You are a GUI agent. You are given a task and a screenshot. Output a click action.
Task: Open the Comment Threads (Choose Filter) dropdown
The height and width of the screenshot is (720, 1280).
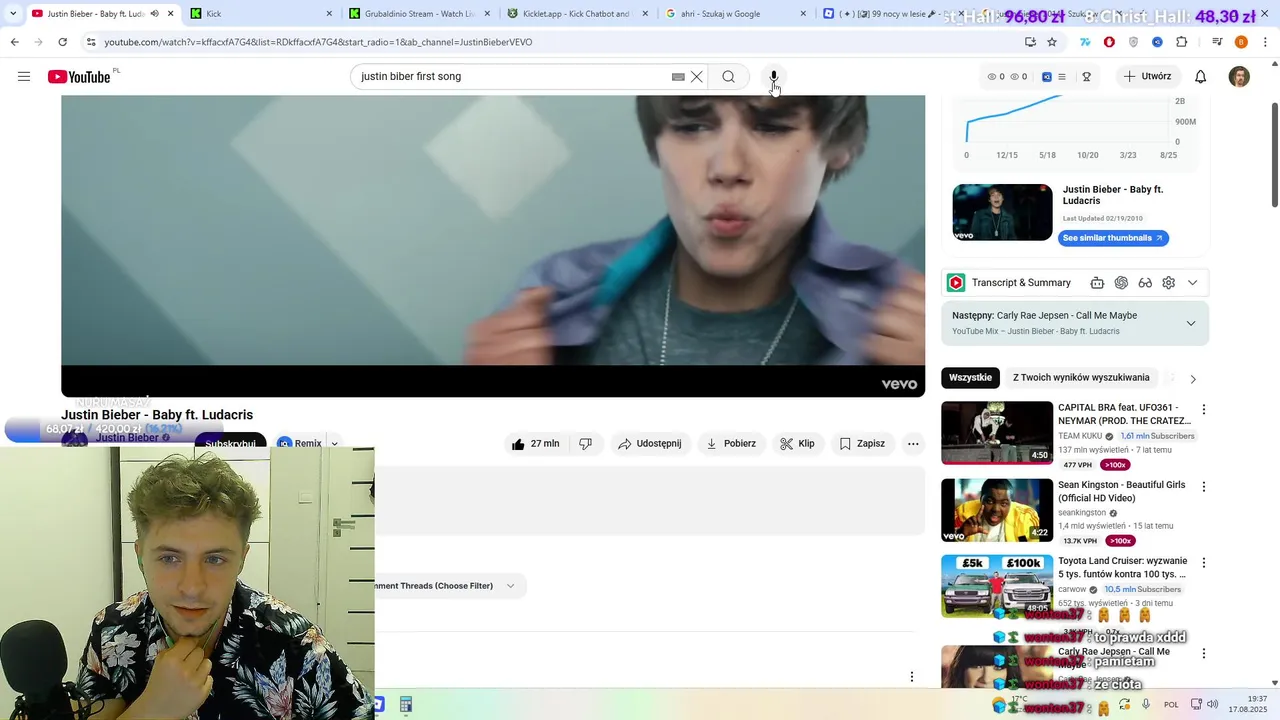click(x=450, y=586)
